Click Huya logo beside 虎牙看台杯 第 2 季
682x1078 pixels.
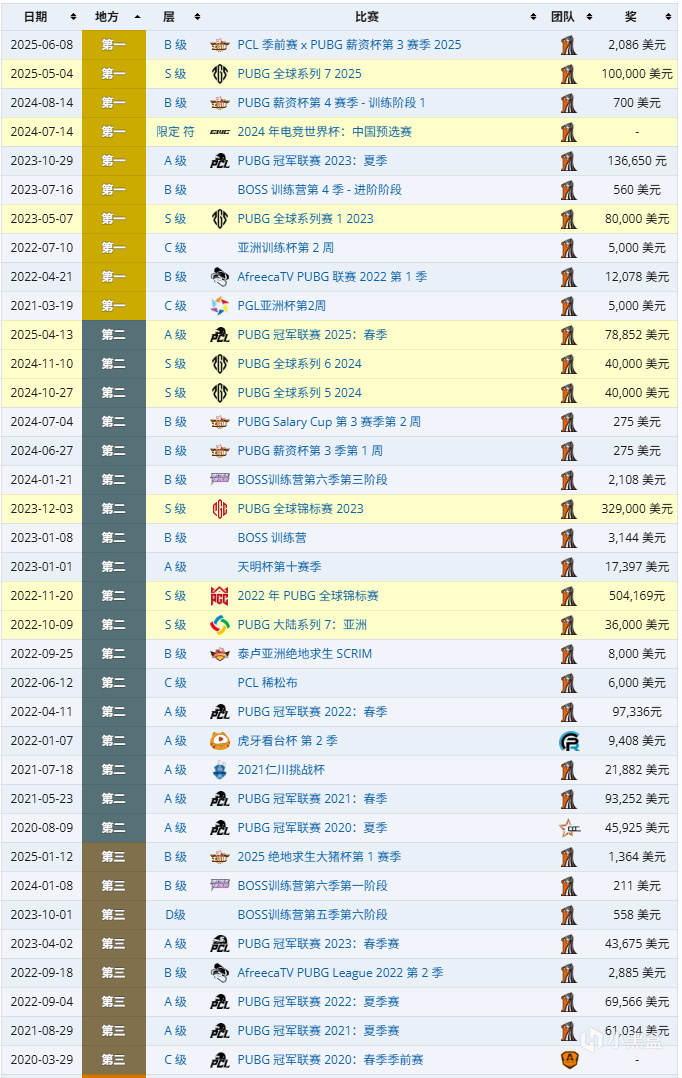pos(219,740)
